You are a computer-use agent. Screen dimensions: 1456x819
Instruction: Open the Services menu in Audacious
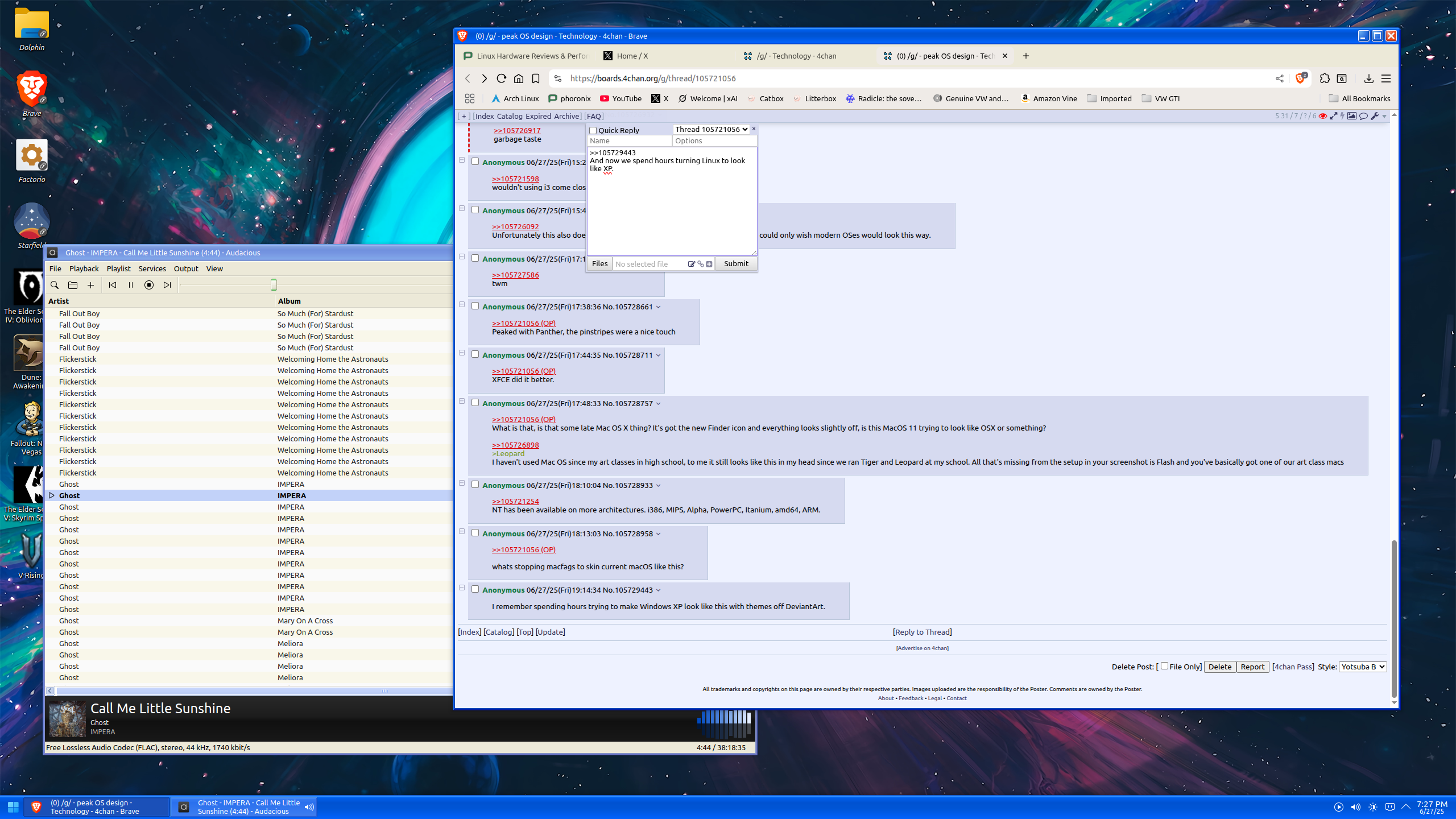pos(152,268)
